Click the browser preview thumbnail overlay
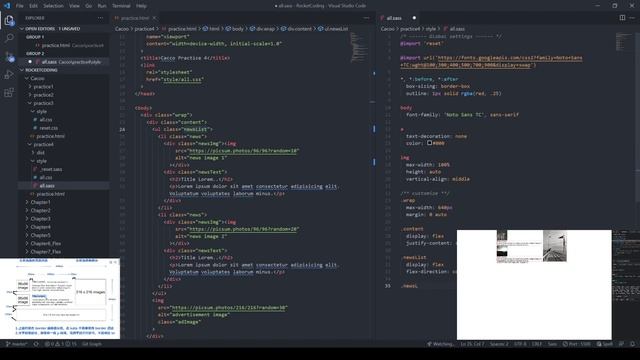 (534, 284)
